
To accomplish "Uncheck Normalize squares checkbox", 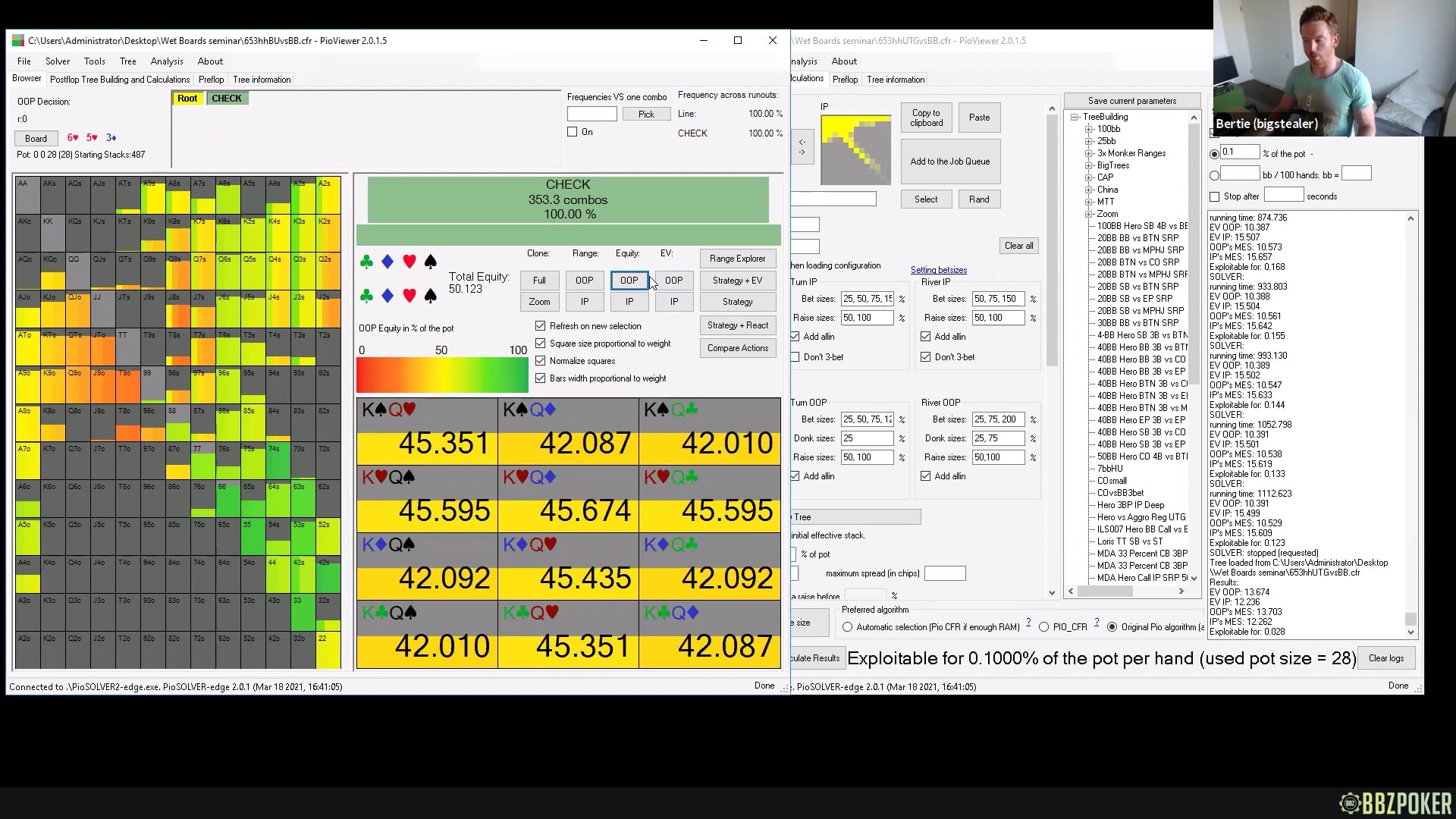I will 541,361.
